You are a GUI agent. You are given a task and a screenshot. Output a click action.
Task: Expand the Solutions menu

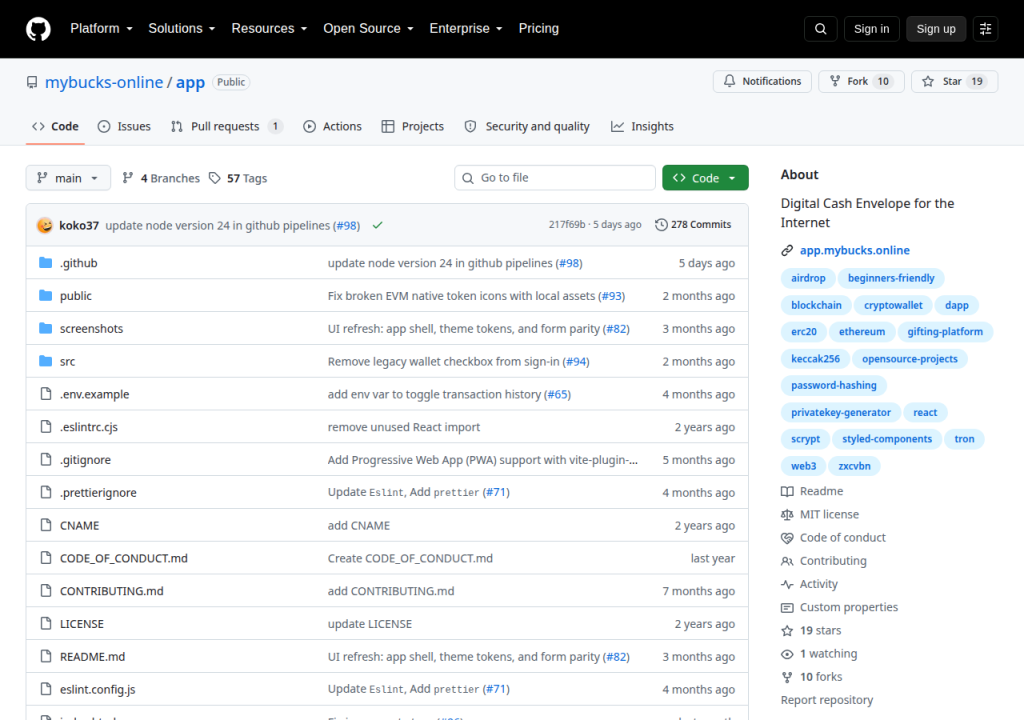pyautogui.click(x=182, y=29)
